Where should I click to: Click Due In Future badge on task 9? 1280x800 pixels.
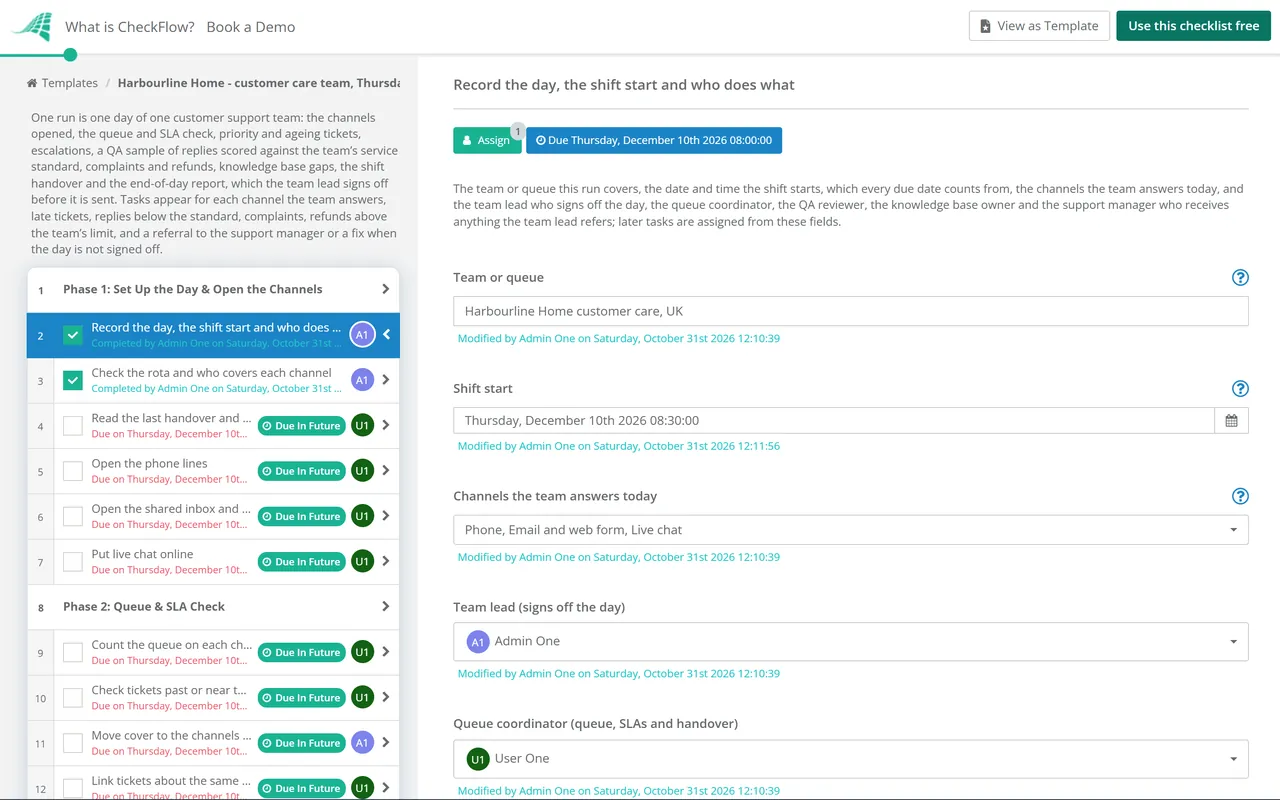(x=301, y=652)
